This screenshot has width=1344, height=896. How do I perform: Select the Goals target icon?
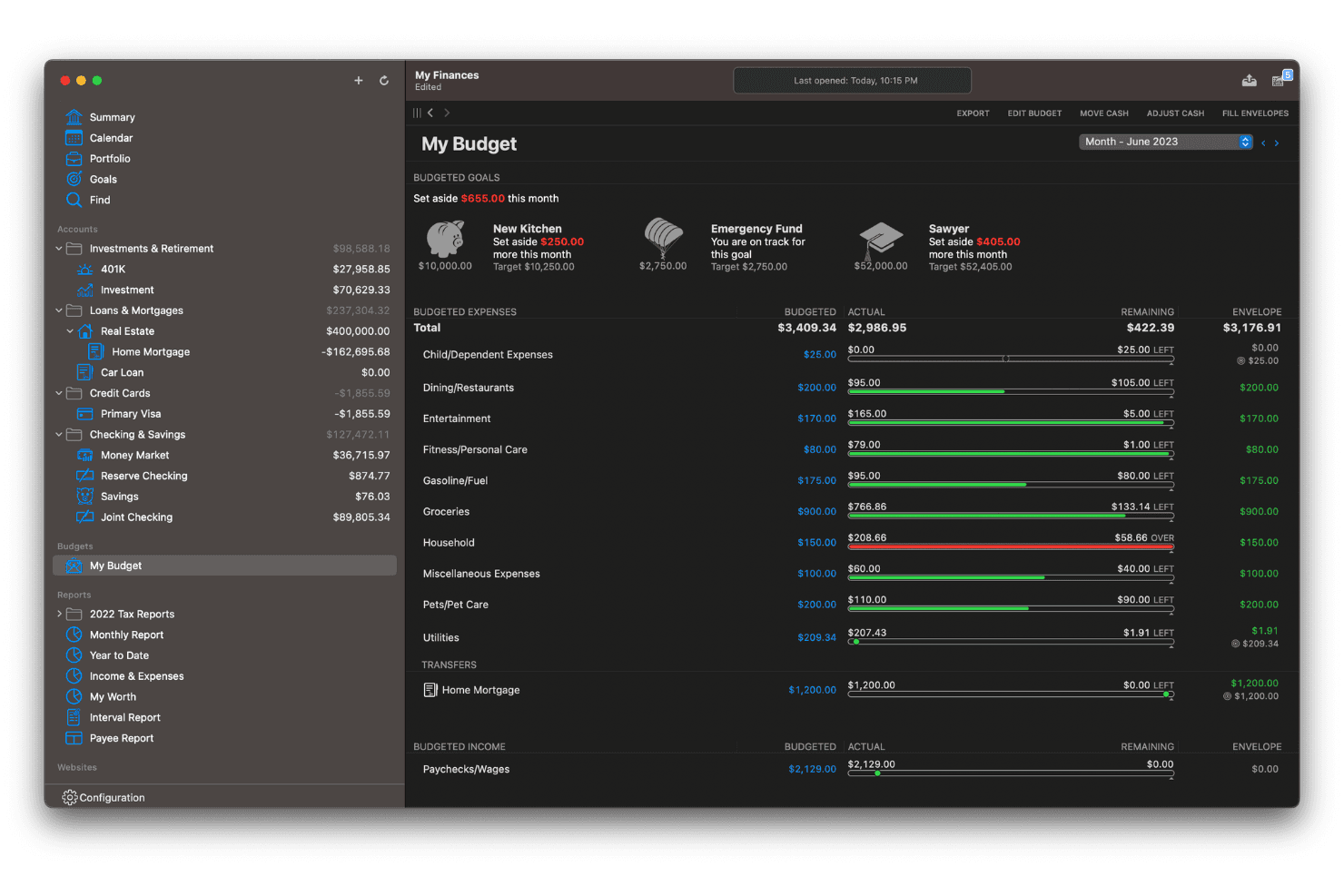click(x=74, y=180)
